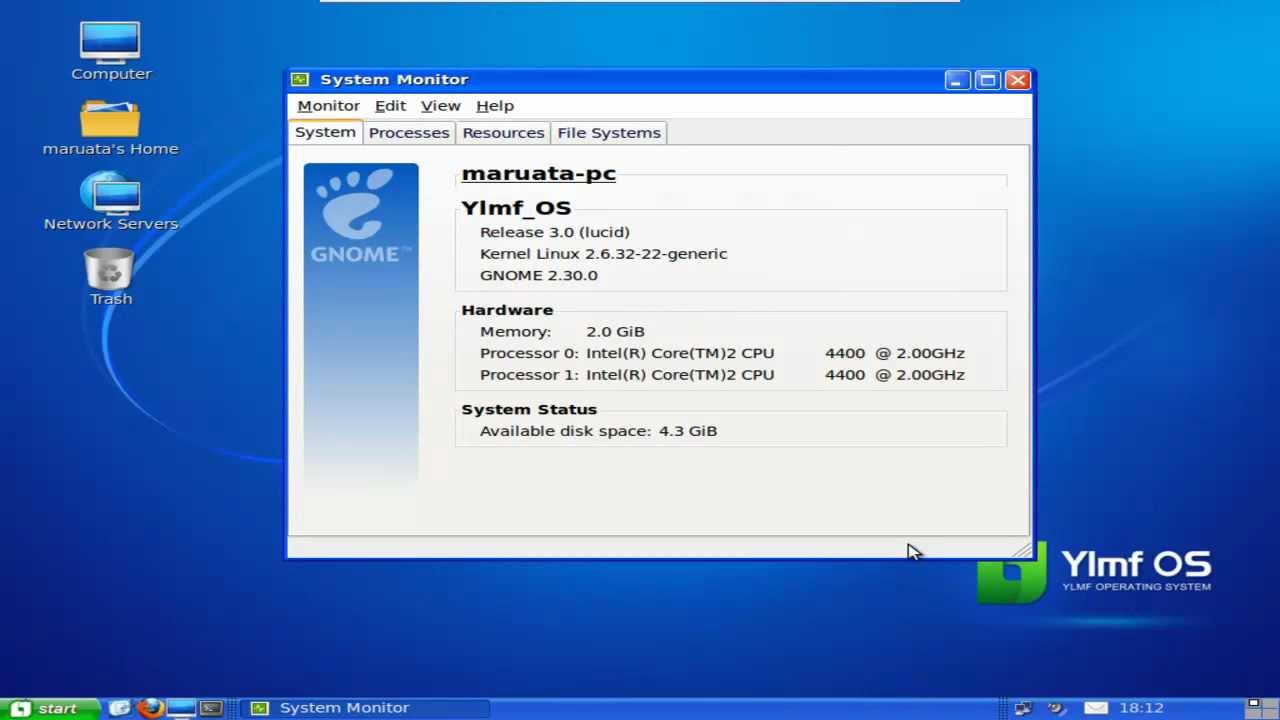1280x720 pixels.
Task: Open the View menu
Action: point(440,106)
